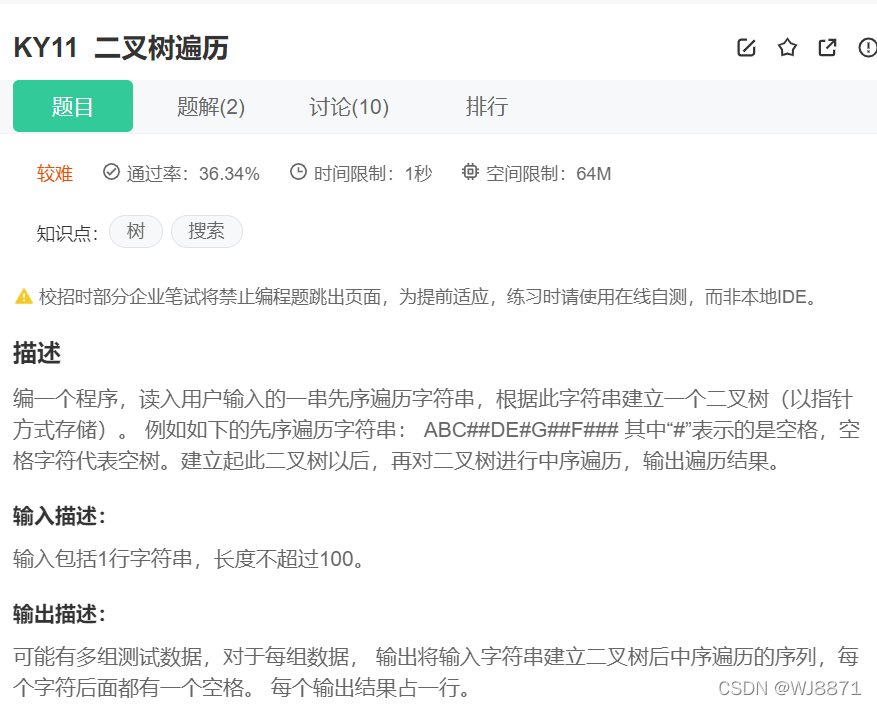877x705 pixels.
Task: Click the yellow warning triangle icon
Action: 23,296
